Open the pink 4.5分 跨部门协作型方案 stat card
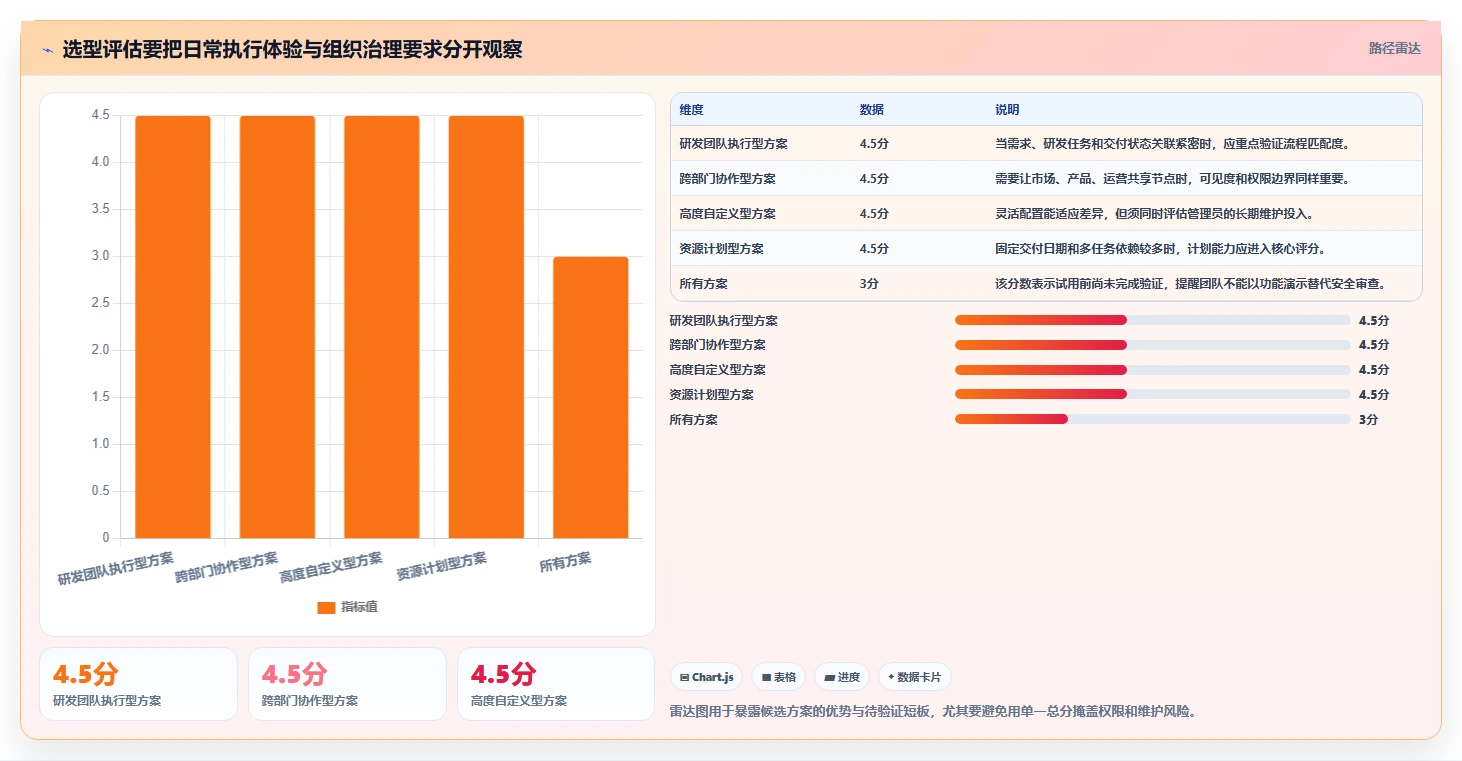Viewport: 1462px width, 761px height. (347, 684)
